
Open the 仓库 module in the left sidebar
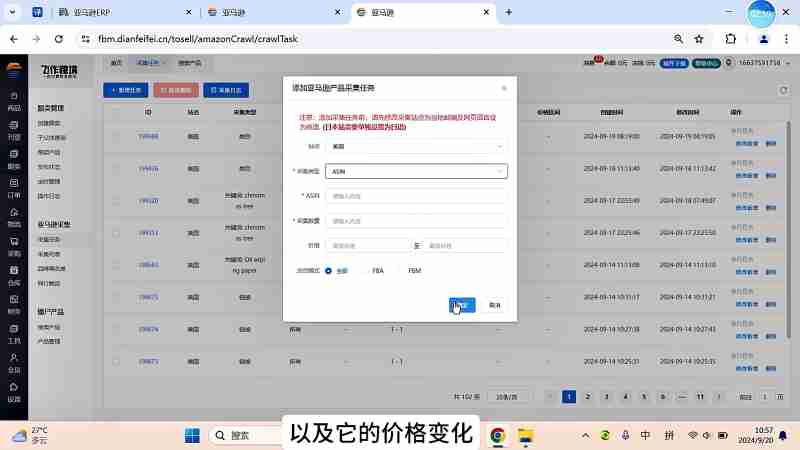(14, 276)
